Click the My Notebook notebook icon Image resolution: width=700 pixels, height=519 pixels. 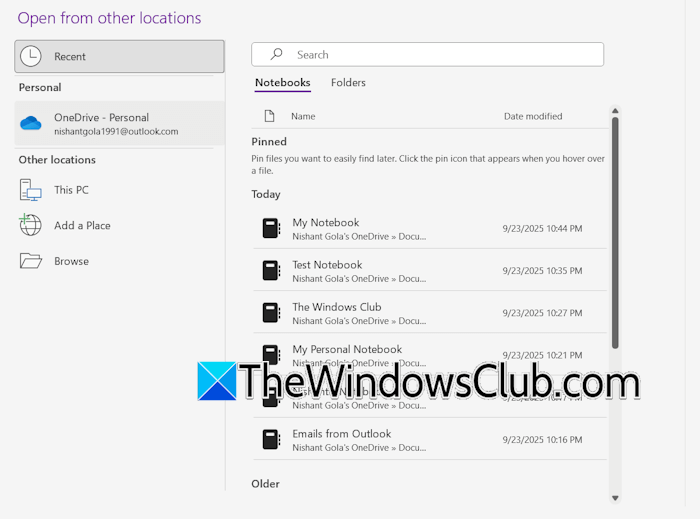click(271, 229)
